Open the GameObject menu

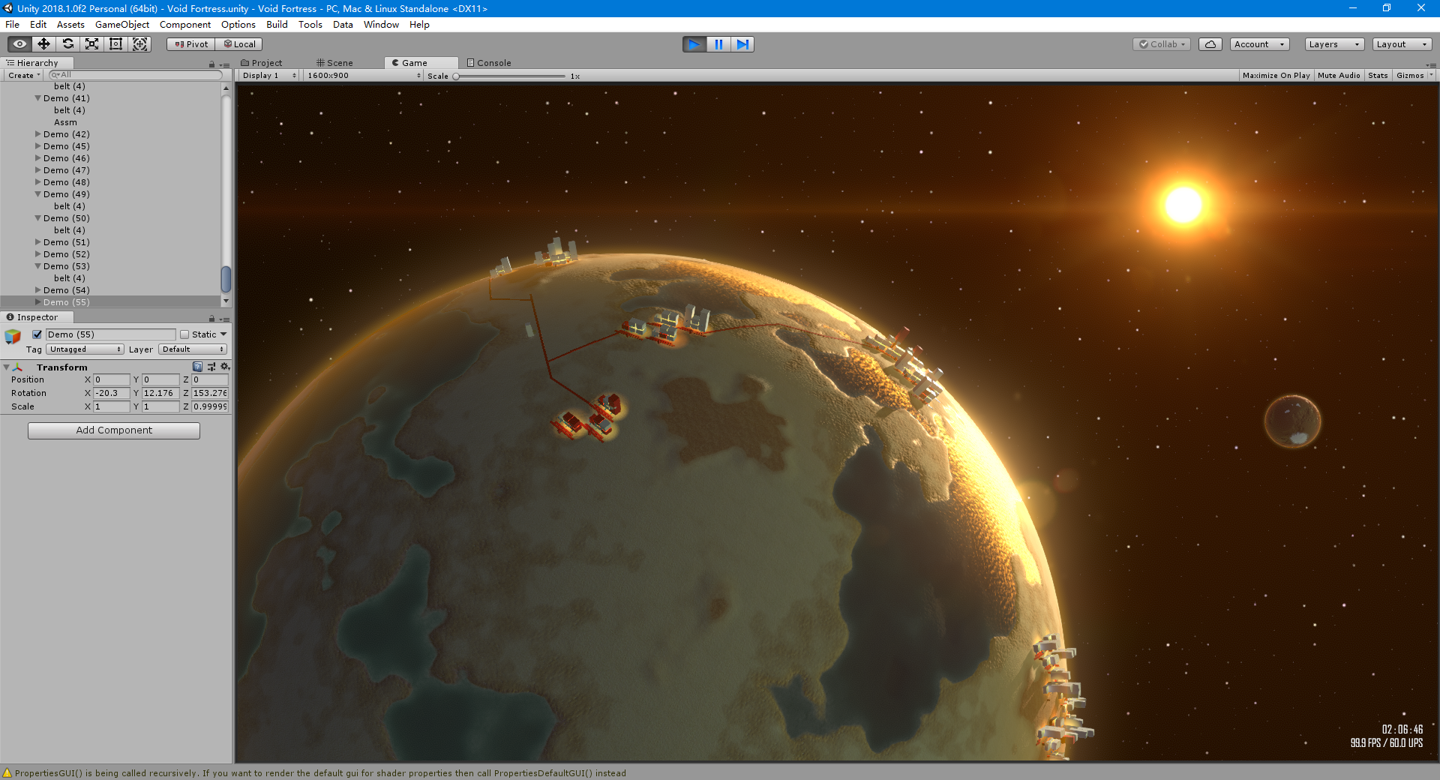[122, 25]
